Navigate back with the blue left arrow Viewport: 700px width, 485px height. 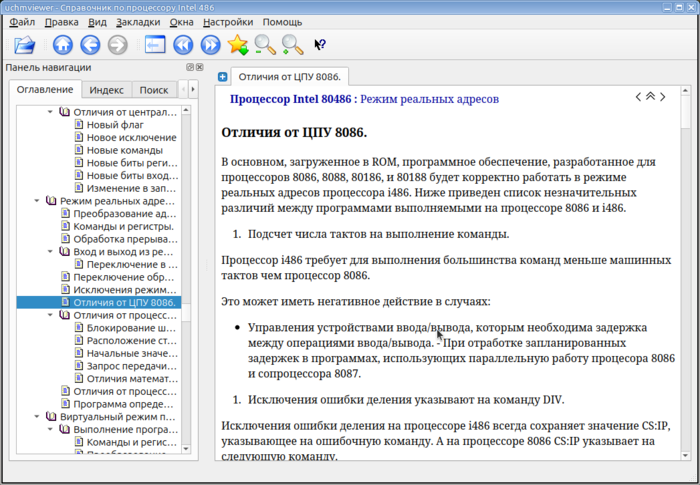click(90, 45)
